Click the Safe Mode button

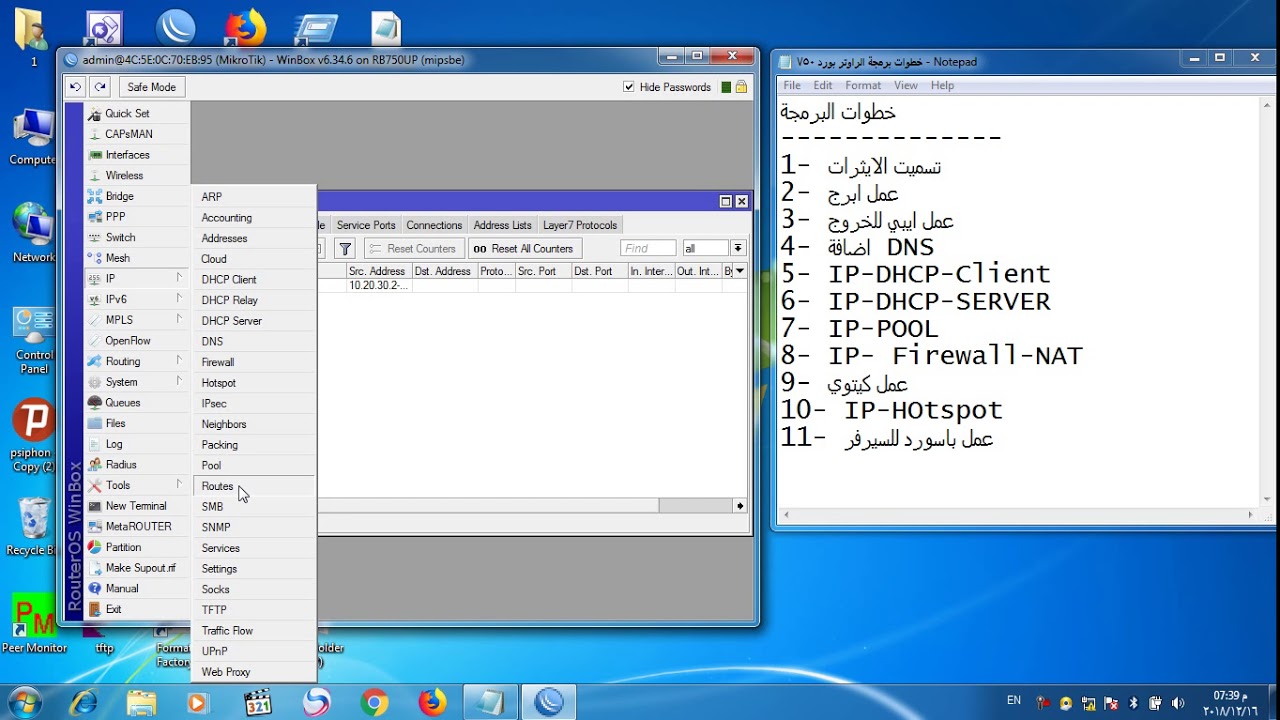click(151, 87)
